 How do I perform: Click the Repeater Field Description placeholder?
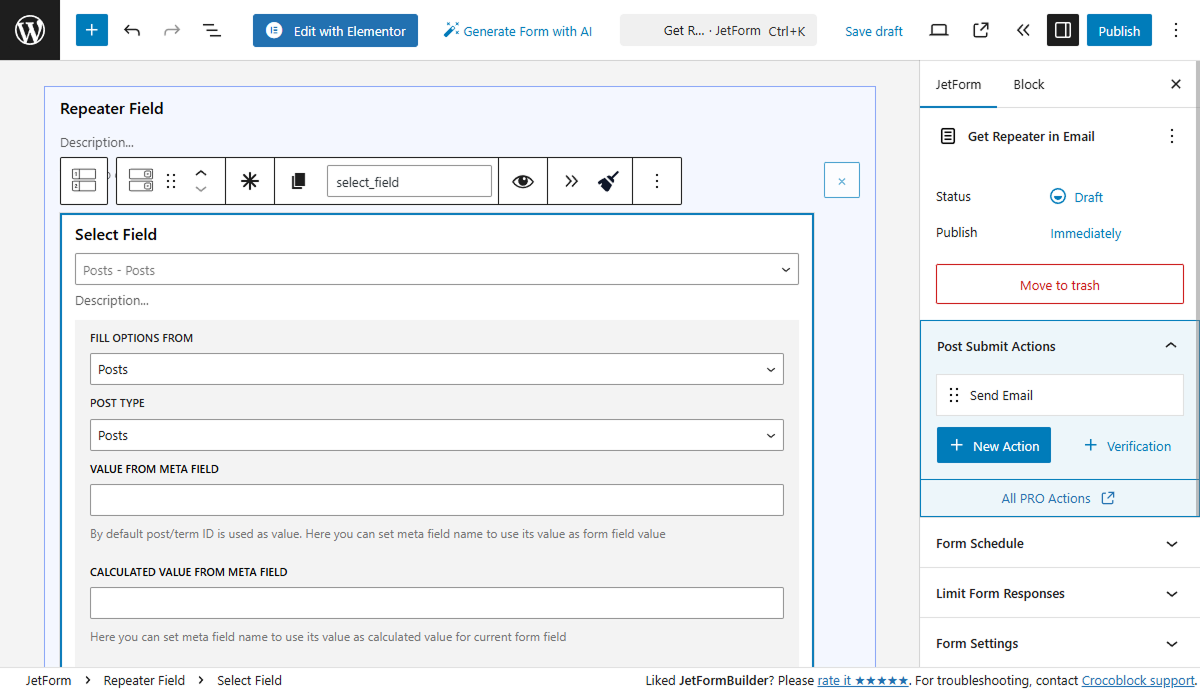pos(97,142)
